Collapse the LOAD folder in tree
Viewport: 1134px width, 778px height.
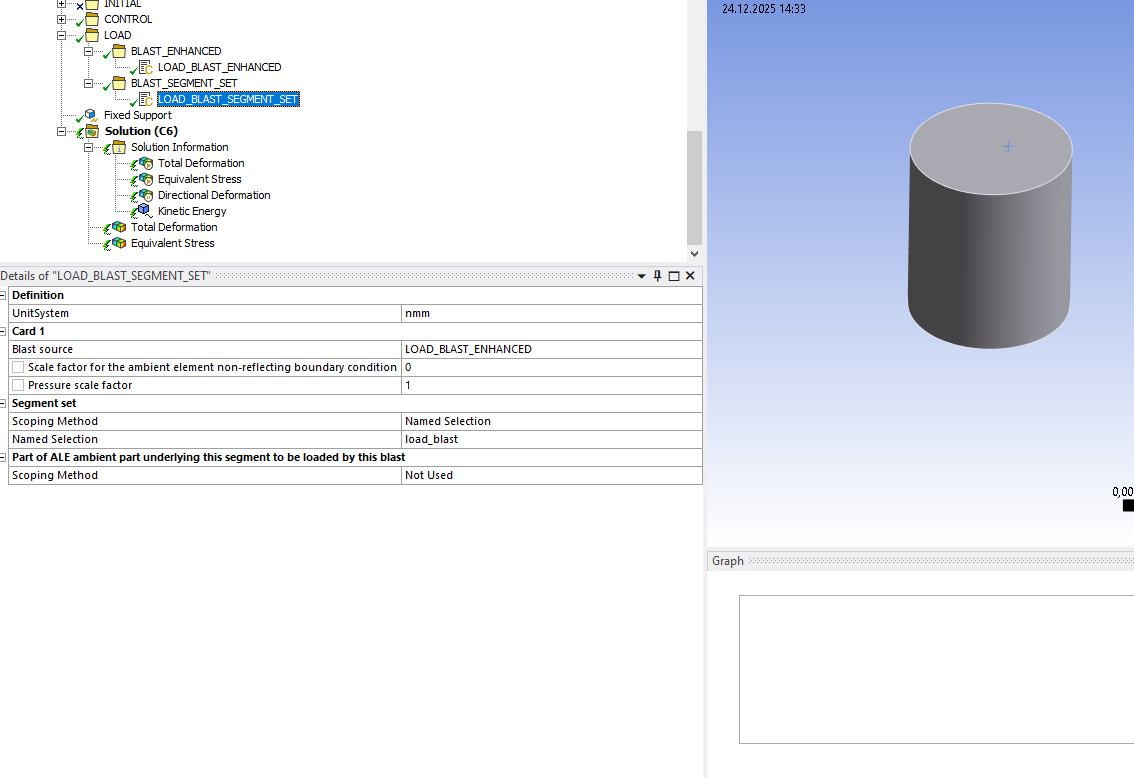click(62, 35)
